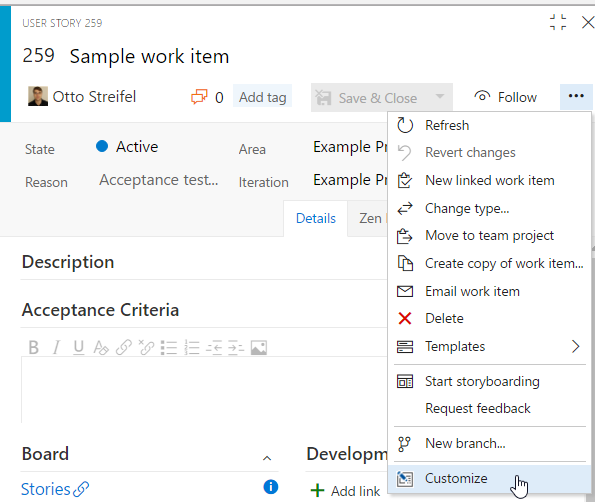595x502 pixels.
Task: Click the Refresh menu entry
Action: (490, 125)
